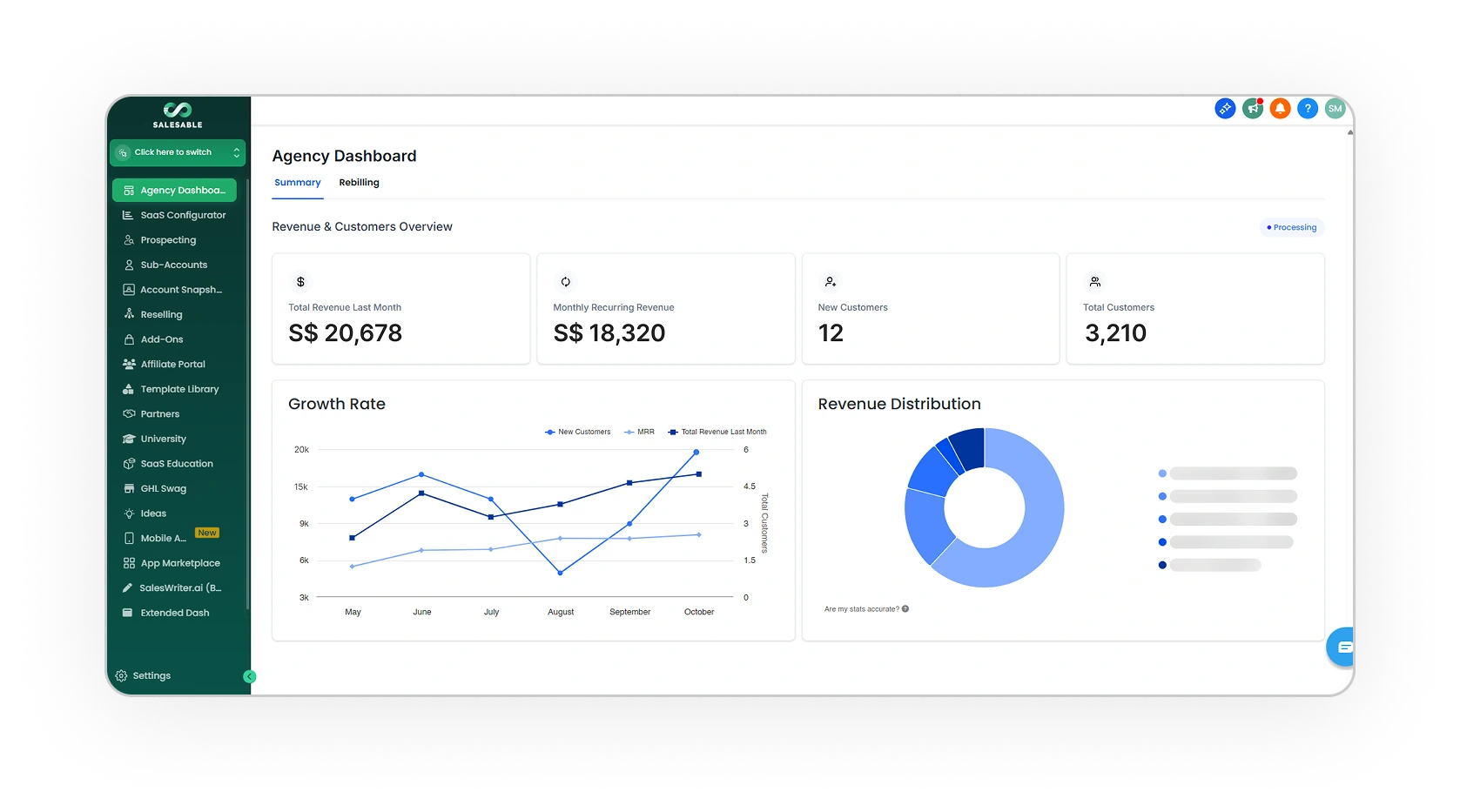Open Sub-Accounts from the sidebar
1460x812 pixels.
pos(173,265)
